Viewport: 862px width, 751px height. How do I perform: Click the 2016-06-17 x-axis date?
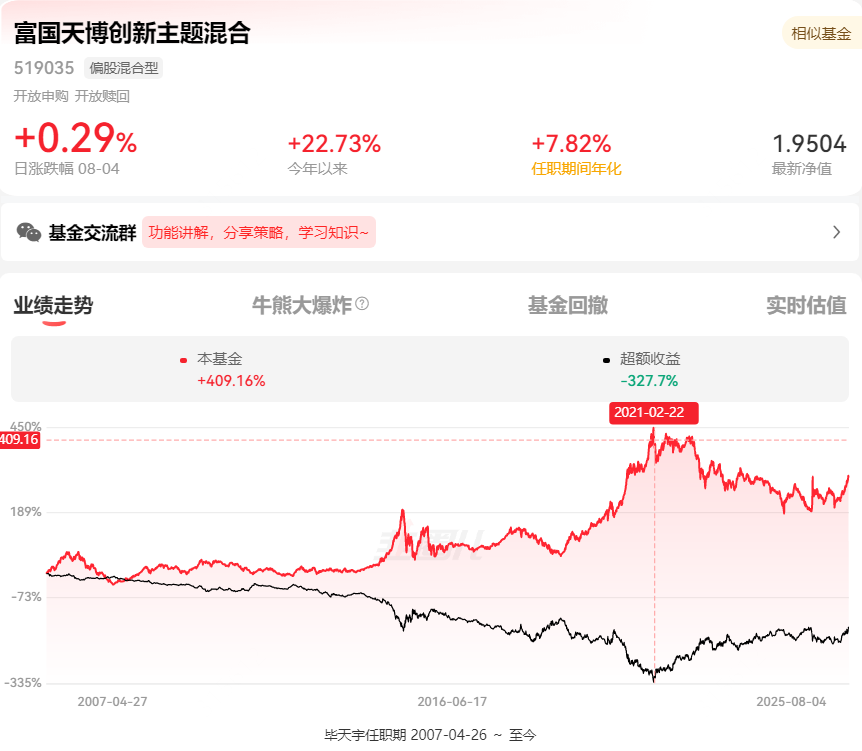[452, 702]
